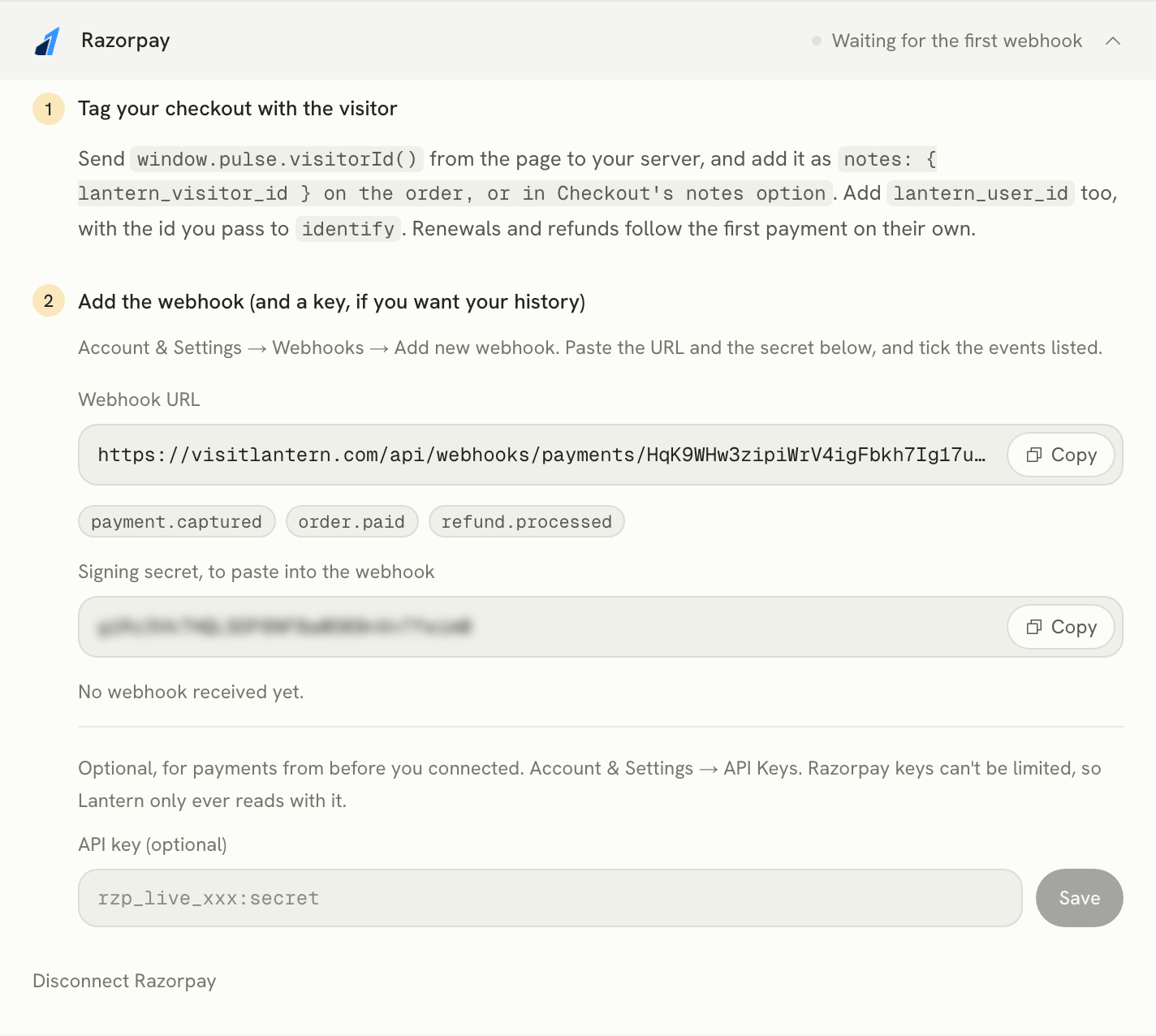Save the API key
The image size is (1156, 1036).
pos(1079,898)
